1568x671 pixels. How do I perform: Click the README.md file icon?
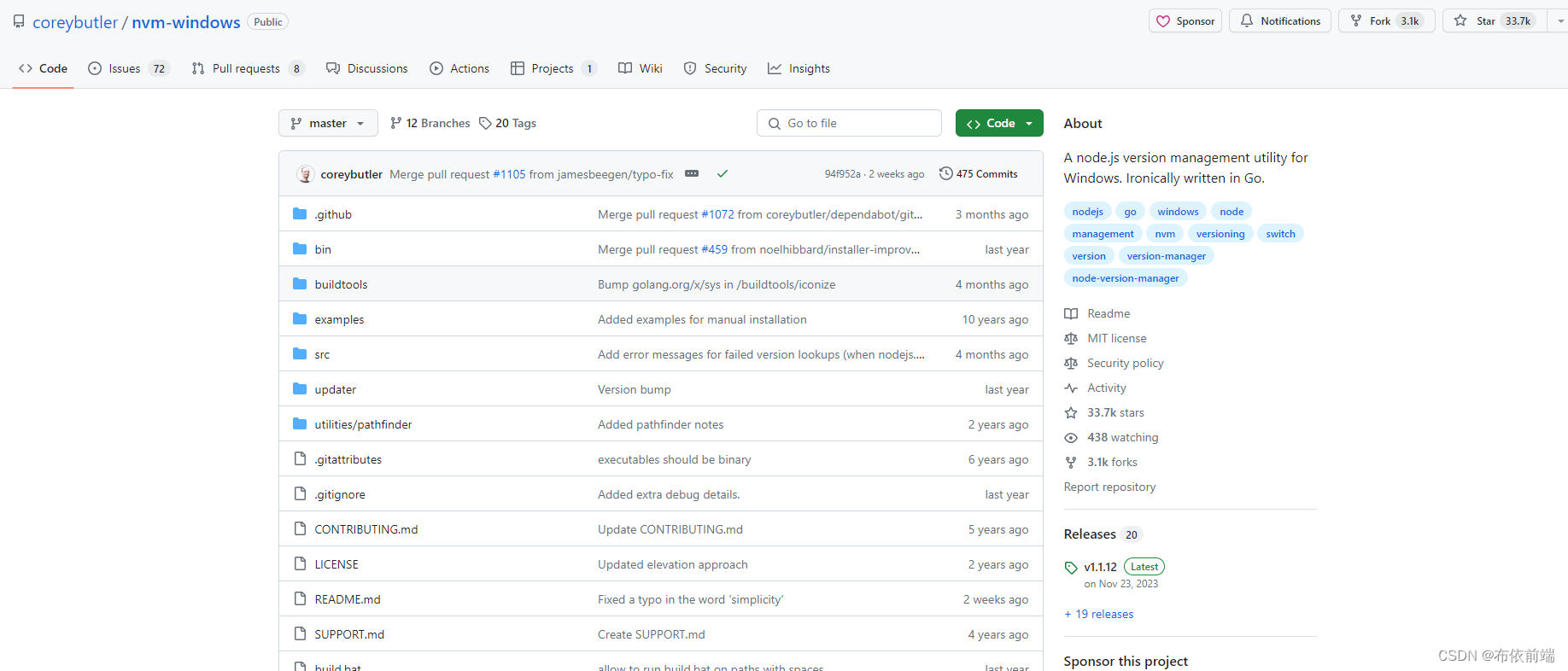[300, 599]
